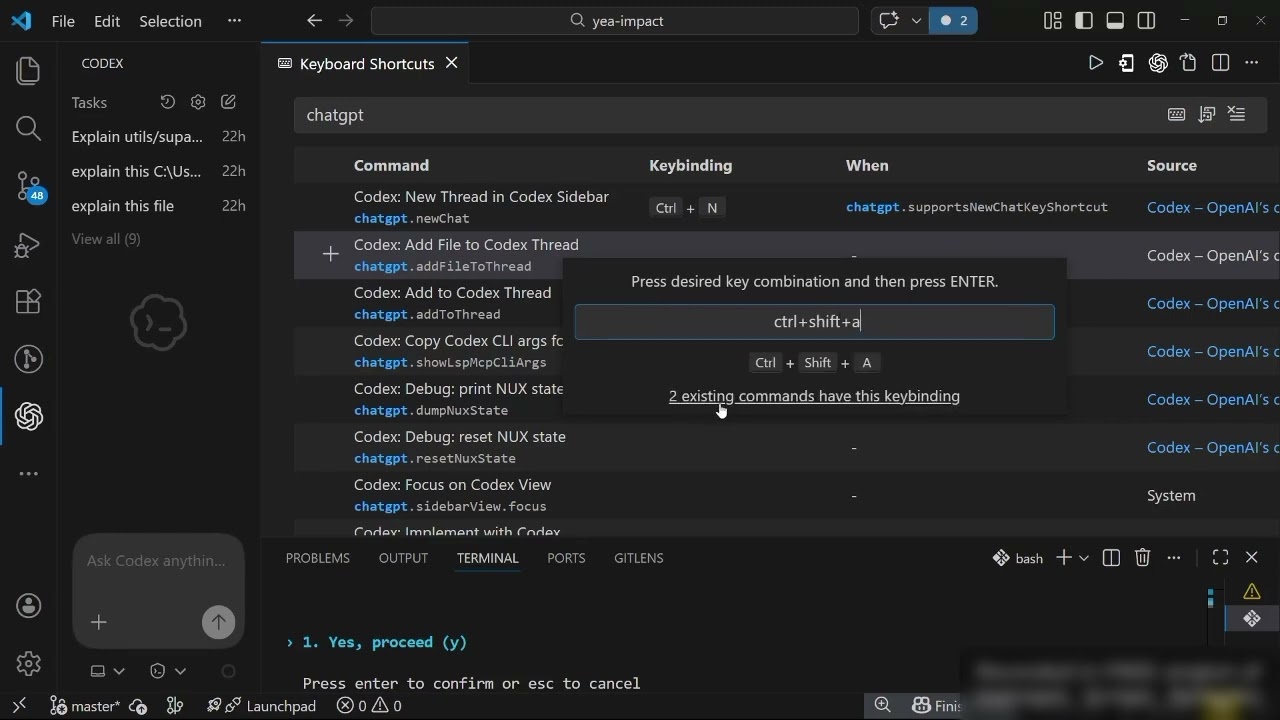This screenshot has width=1280, height=720.
Task: Split the editor to the right
Action: (1220, 63)
